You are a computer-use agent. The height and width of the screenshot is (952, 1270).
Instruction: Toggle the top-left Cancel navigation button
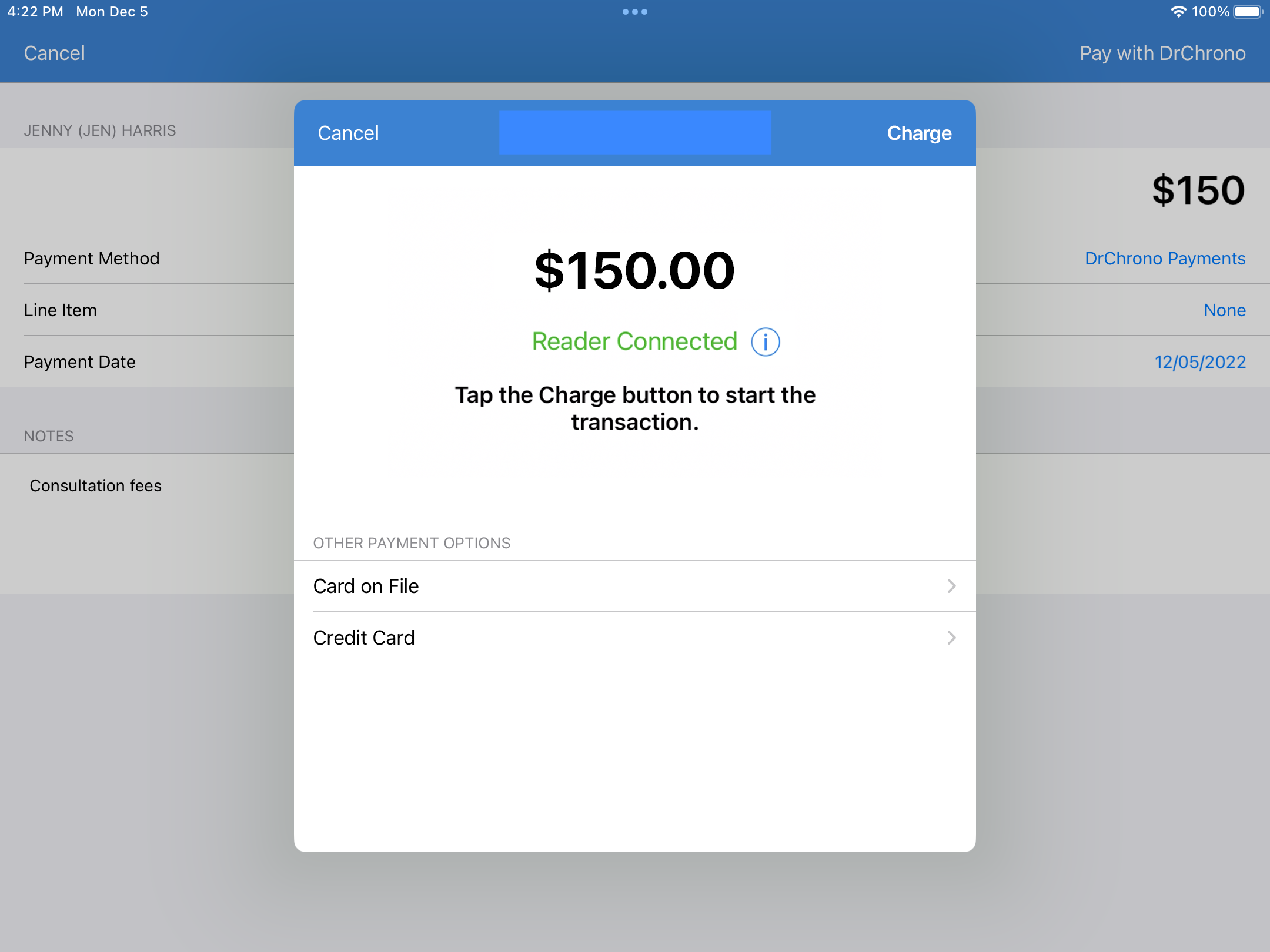(x=54, y=52)
